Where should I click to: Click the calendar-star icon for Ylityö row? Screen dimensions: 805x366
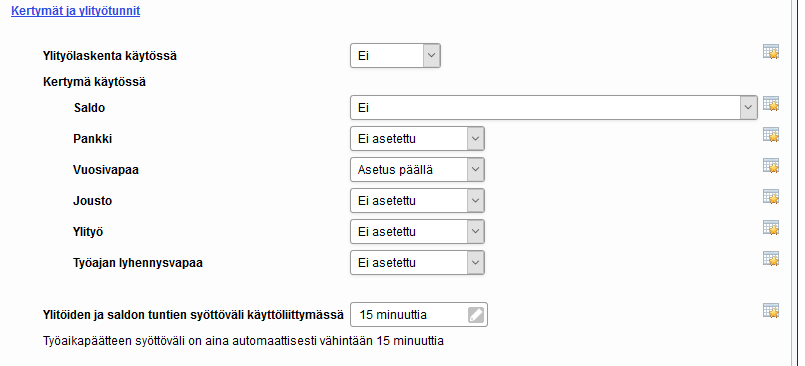coord(771,227)
